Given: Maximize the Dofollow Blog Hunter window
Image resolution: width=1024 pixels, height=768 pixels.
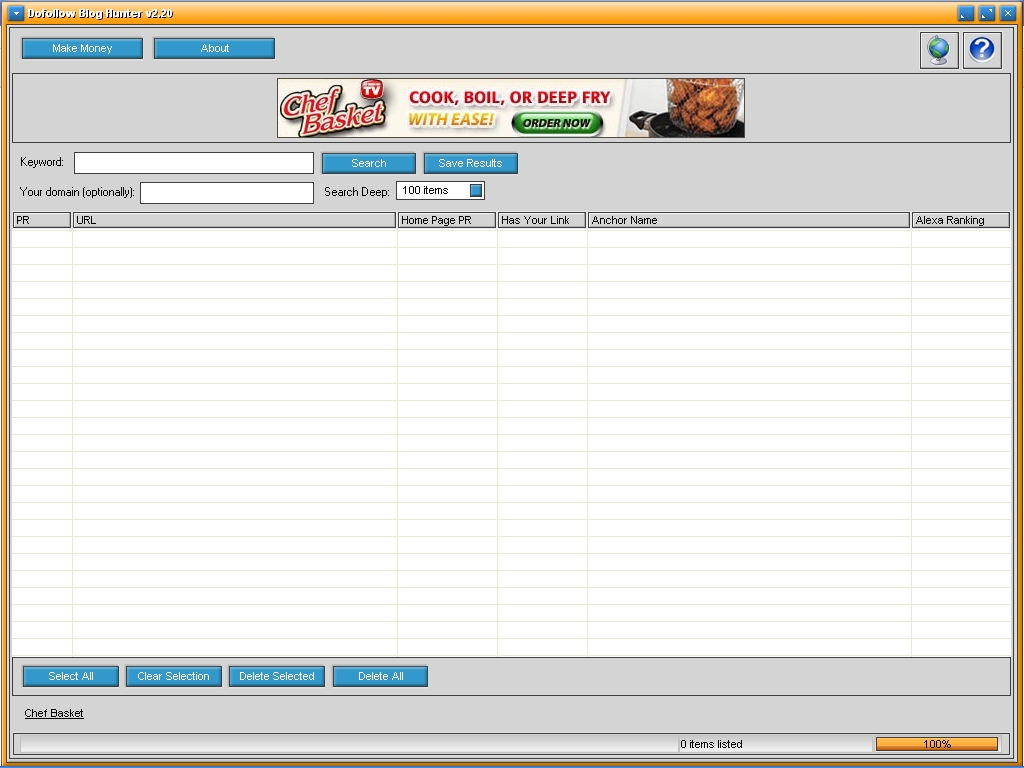Looking at the screenshot, I should (987, 13).
